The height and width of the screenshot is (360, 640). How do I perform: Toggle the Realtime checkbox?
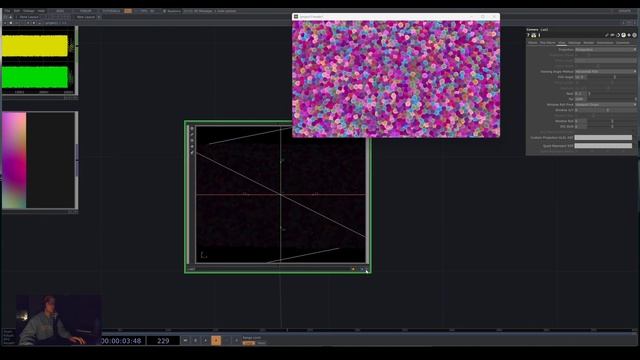click(x=164, y=11)
